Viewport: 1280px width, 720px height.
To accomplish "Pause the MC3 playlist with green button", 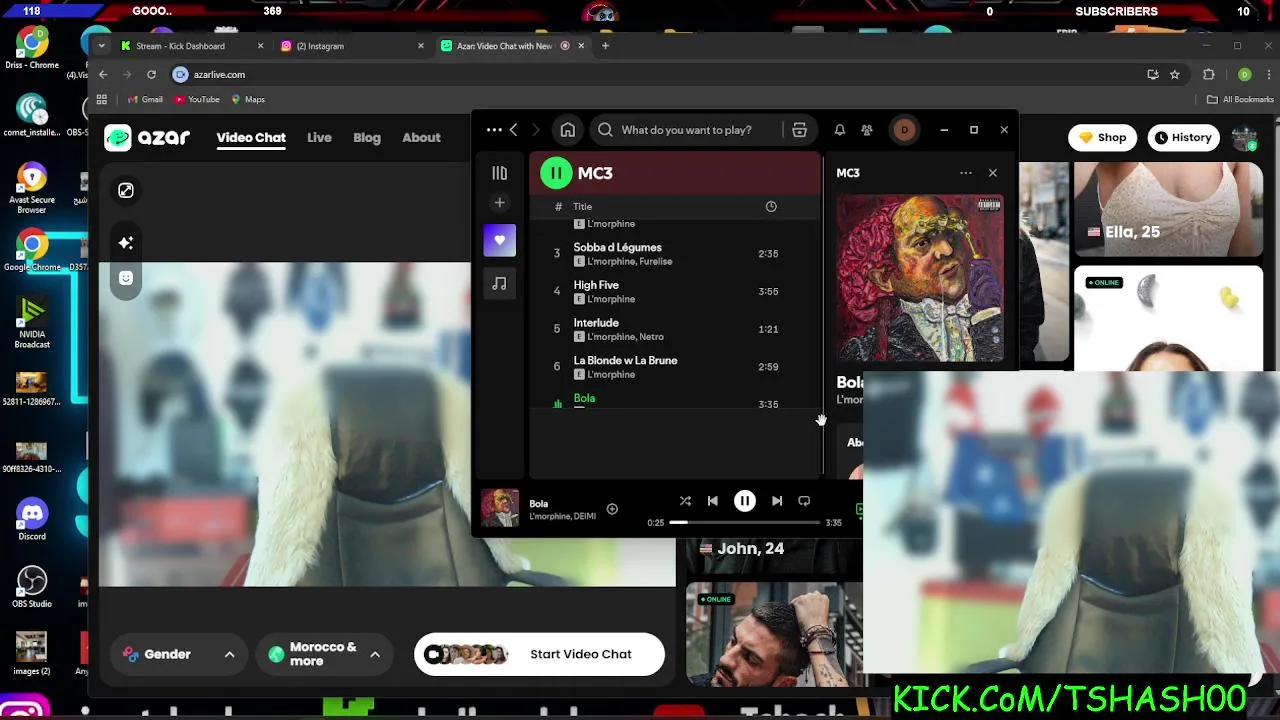I will point(556,173).
